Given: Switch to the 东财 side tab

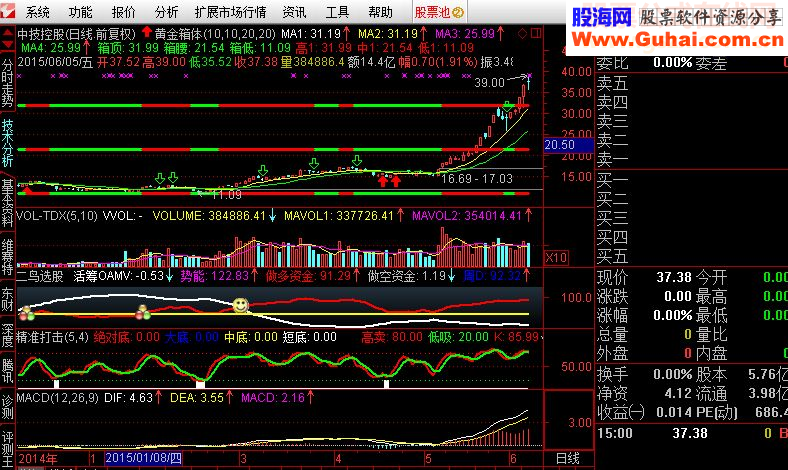Looking at the screenshot, I should (7, 299).
